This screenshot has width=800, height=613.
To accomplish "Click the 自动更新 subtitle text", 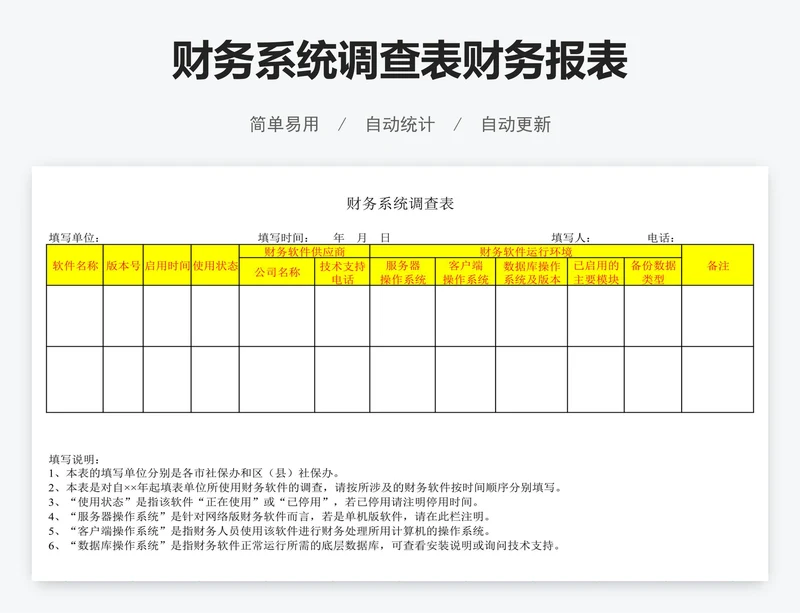I will point(516,125).
